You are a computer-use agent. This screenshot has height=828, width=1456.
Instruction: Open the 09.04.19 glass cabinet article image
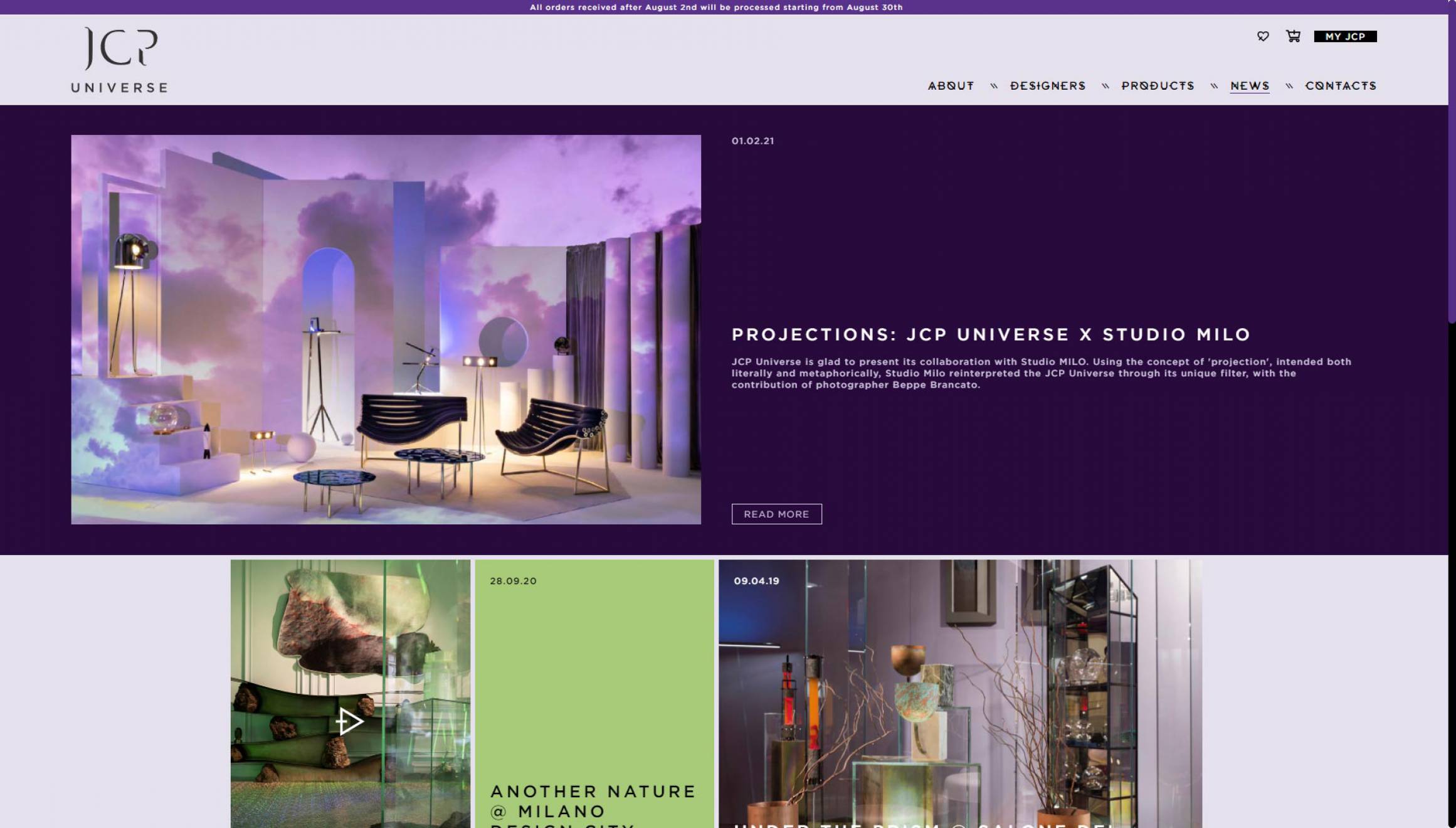[960, 693]
